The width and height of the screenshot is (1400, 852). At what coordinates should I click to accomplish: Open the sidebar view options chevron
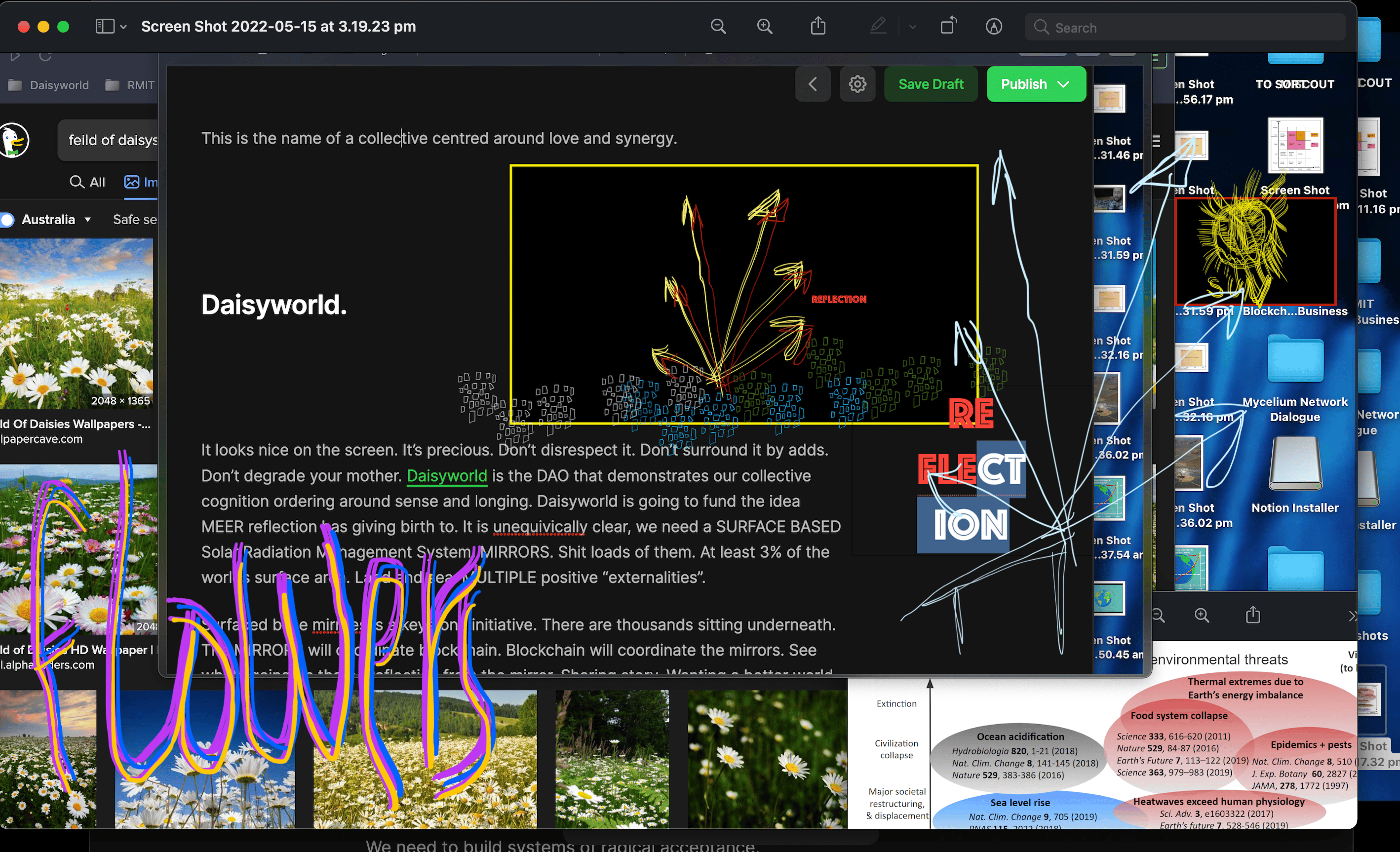pos(123,27)
